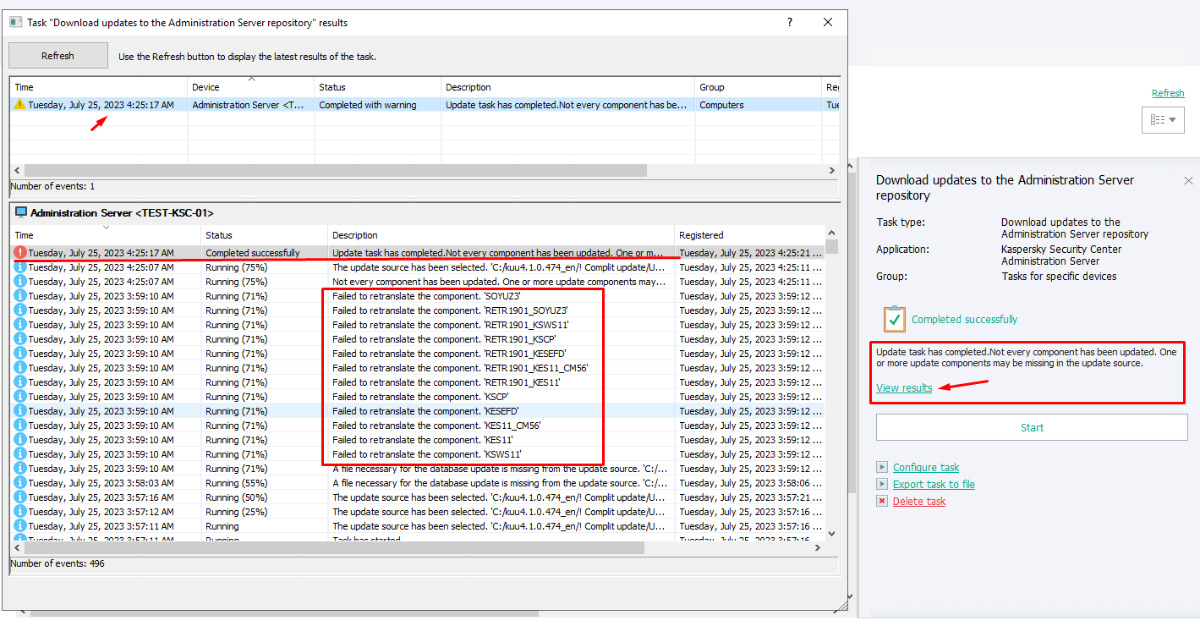Click the Administration Server computer icon
The width and height of the screenshot is (1200, 626).
[x=20, y=213]
